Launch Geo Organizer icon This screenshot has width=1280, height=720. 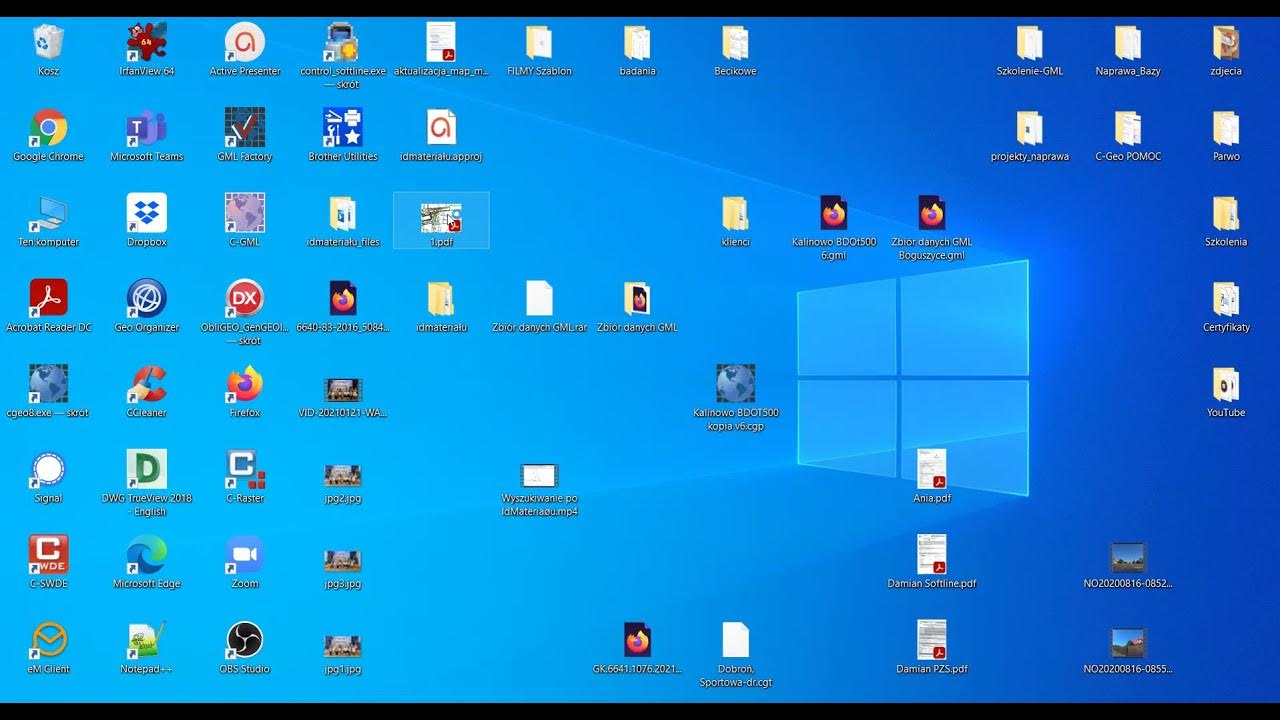point(147,299)
